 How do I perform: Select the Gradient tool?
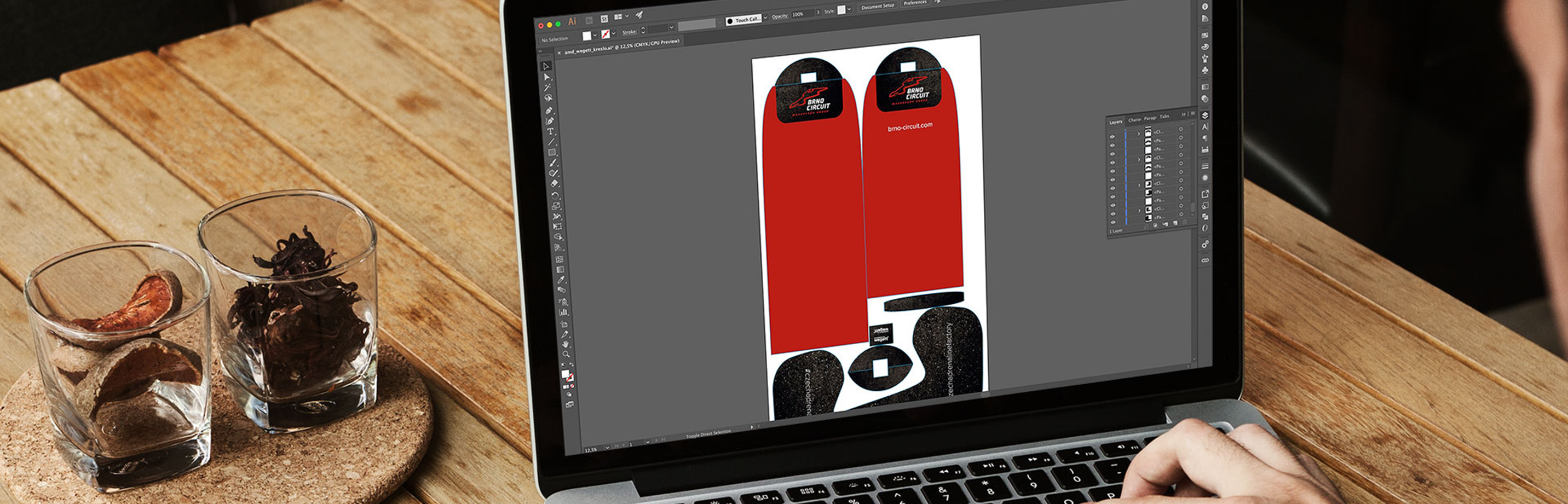561,269
